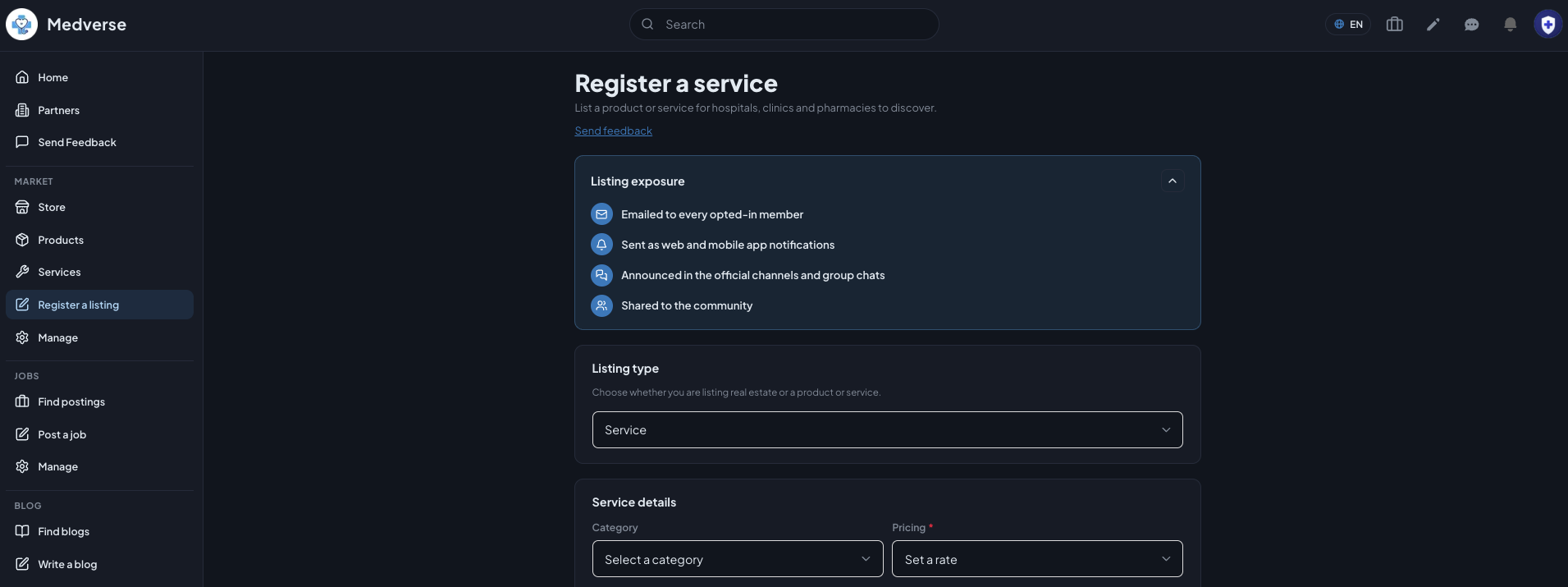Open the Listing type Service dropdown
This screenshot has width=1568, height=587.
click(887, 430)
